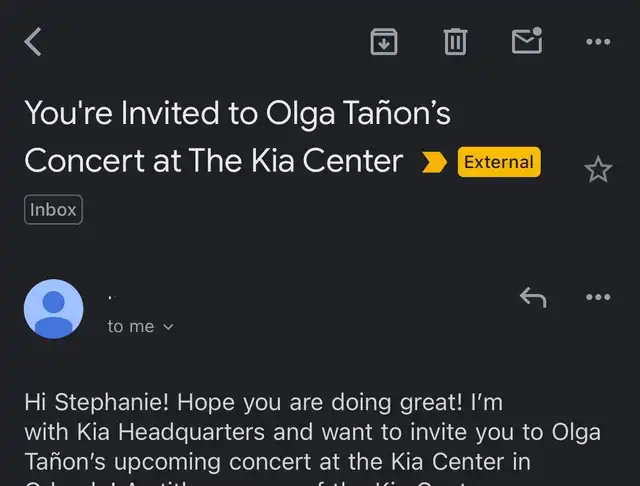This screenshot has height=486, width=640.
Task: Delete the email using the trash icon
Action: pyautogui.click(x=455, y=42)
